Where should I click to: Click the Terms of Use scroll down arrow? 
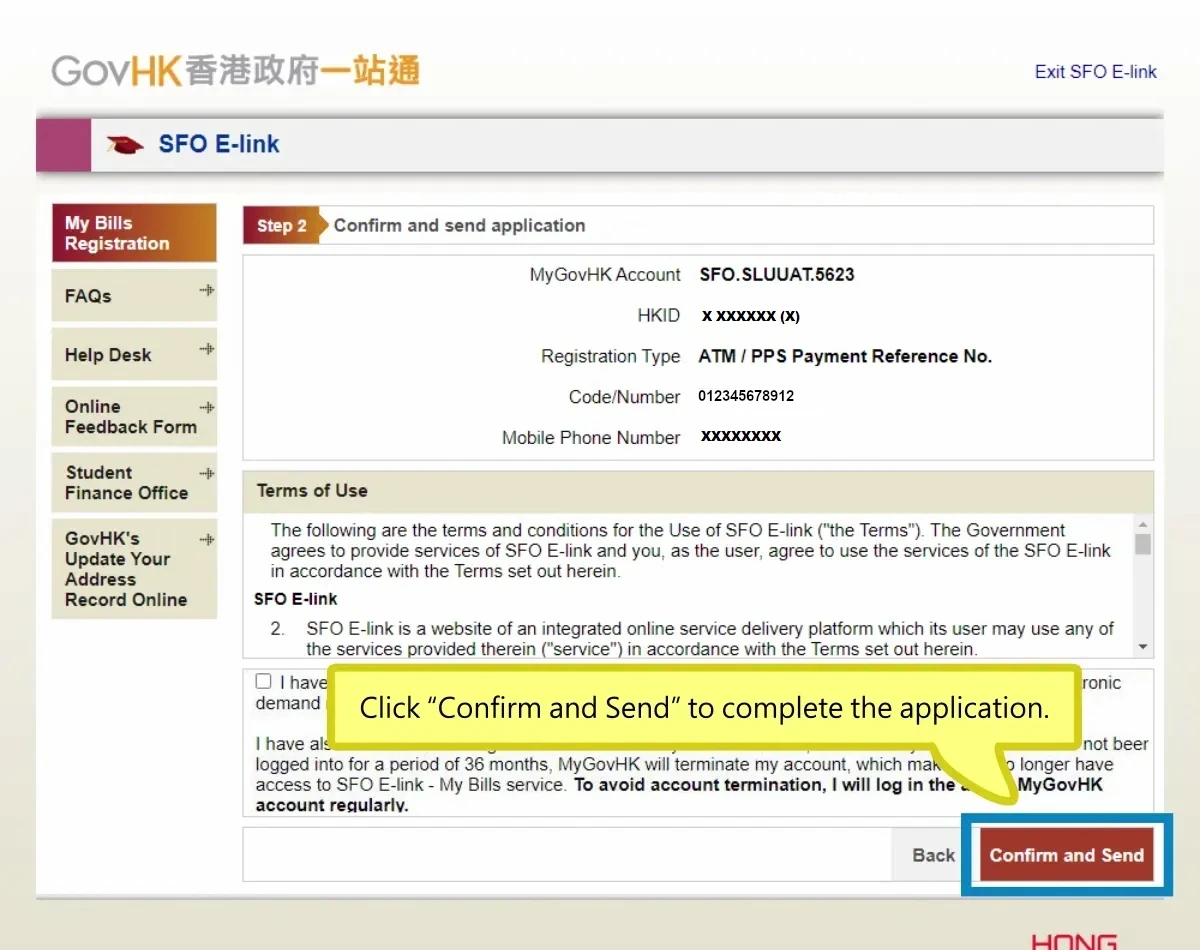pos(1143,648)
